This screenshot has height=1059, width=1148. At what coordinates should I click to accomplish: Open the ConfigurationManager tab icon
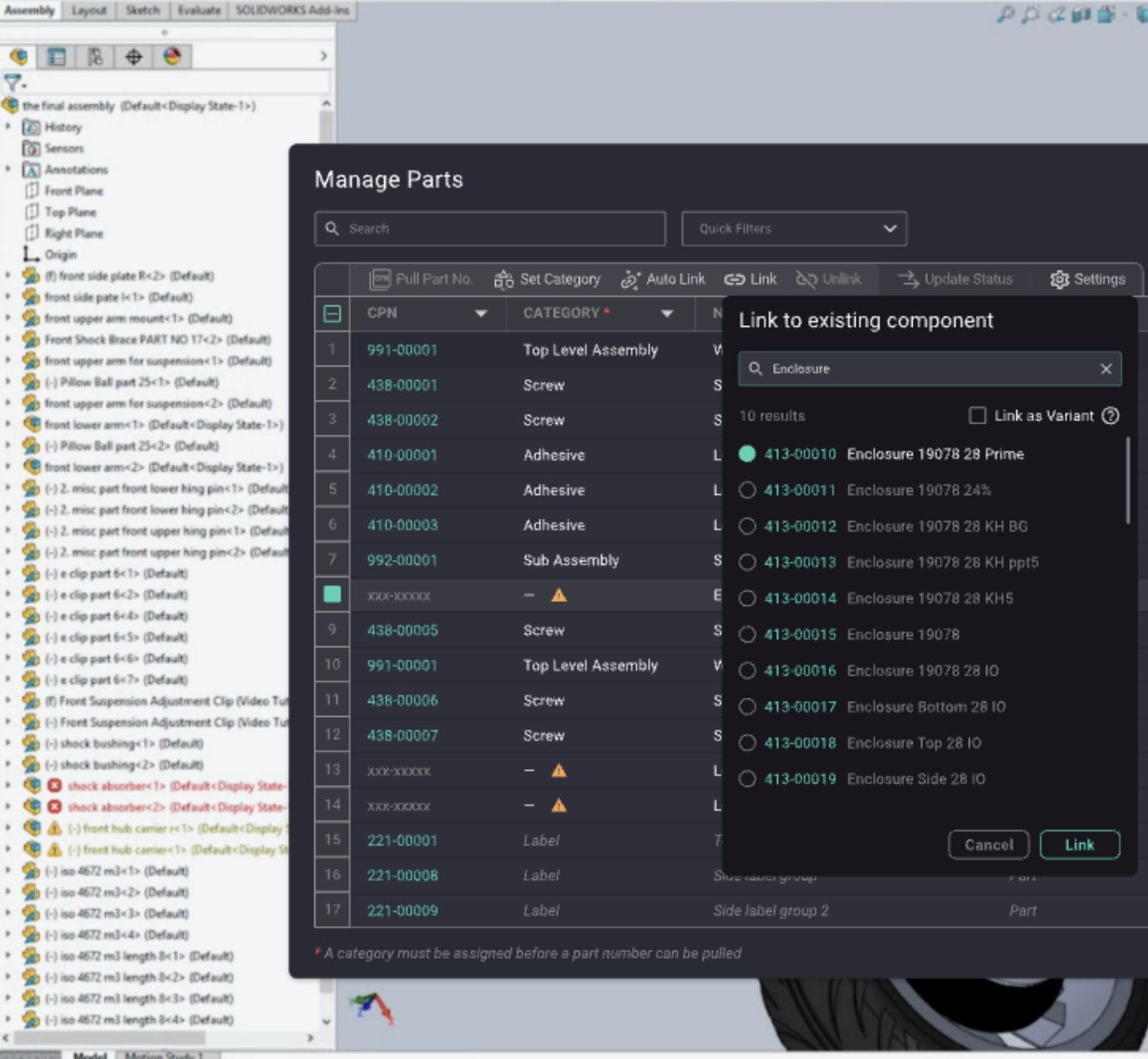coord(95,56)
